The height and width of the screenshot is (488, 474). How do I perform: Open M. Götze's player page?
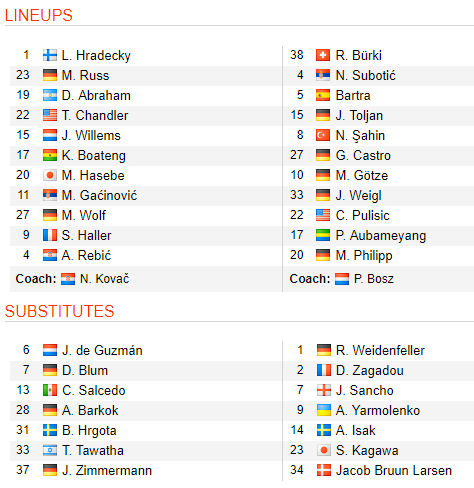pos(362,175)
